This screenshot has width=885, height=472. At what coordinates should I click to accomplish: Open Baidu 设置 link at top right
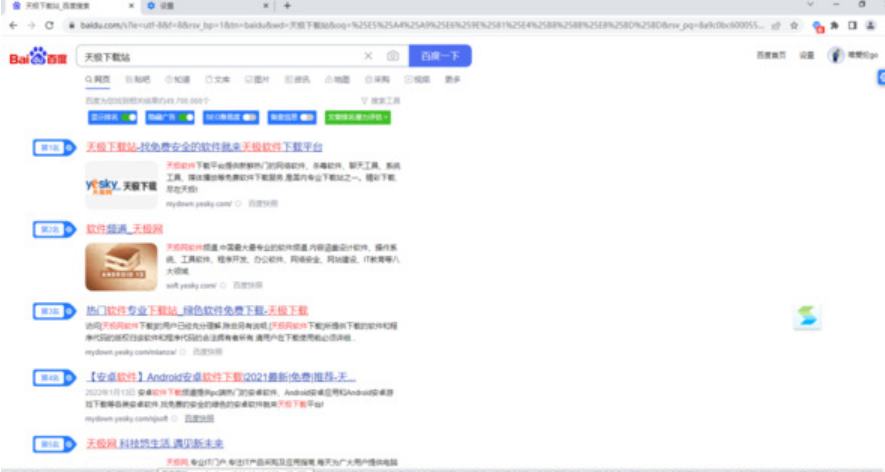point(807,55)
